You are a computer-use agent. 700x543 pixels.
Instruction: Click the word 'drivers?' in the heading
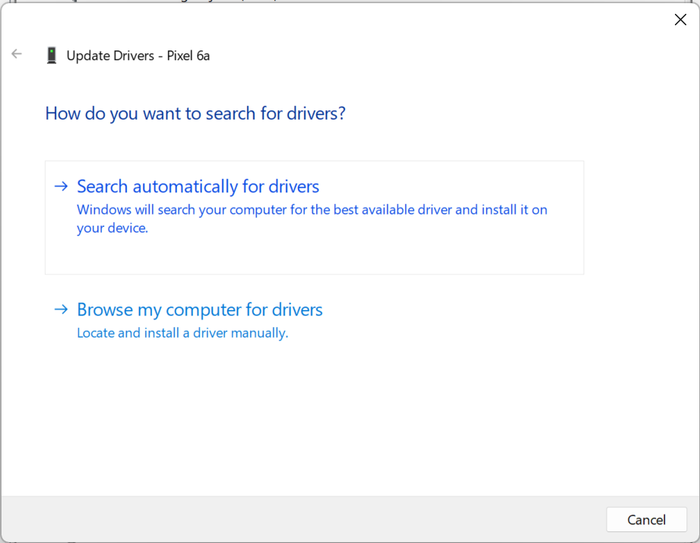tap(316, 113)
